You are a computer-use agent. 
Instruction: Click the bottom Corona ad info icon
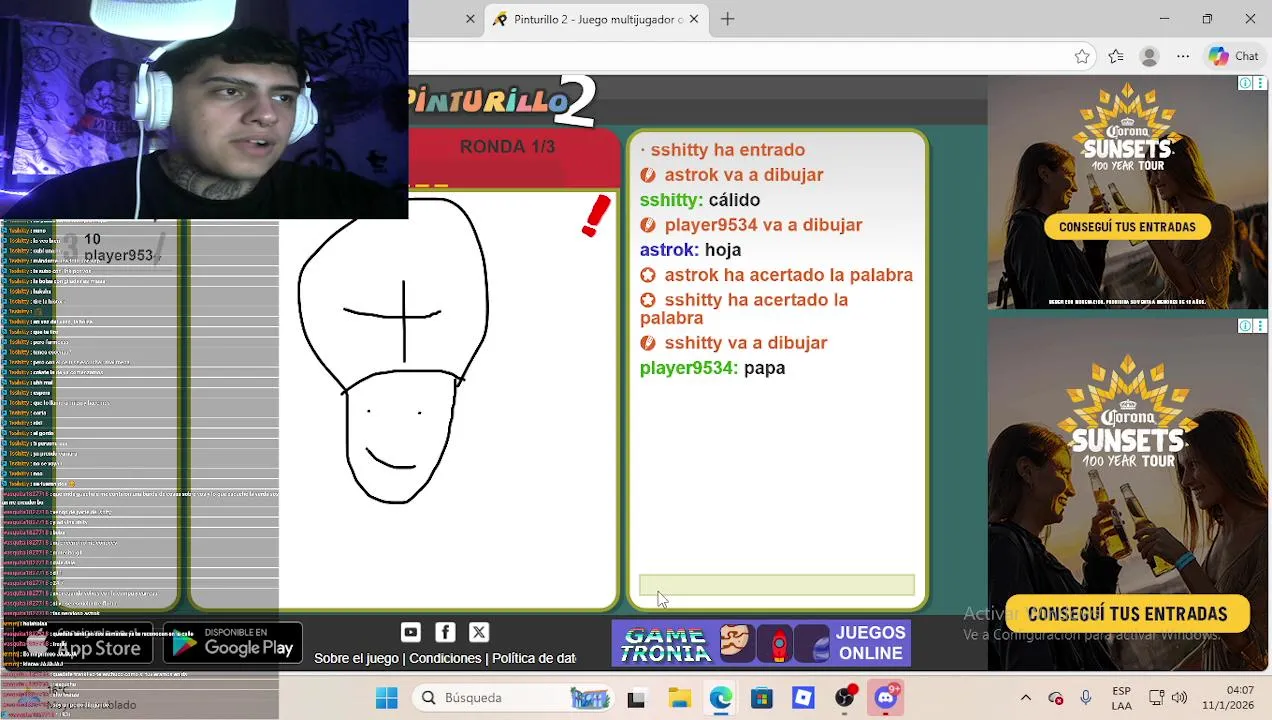[x=1245, y=326]
